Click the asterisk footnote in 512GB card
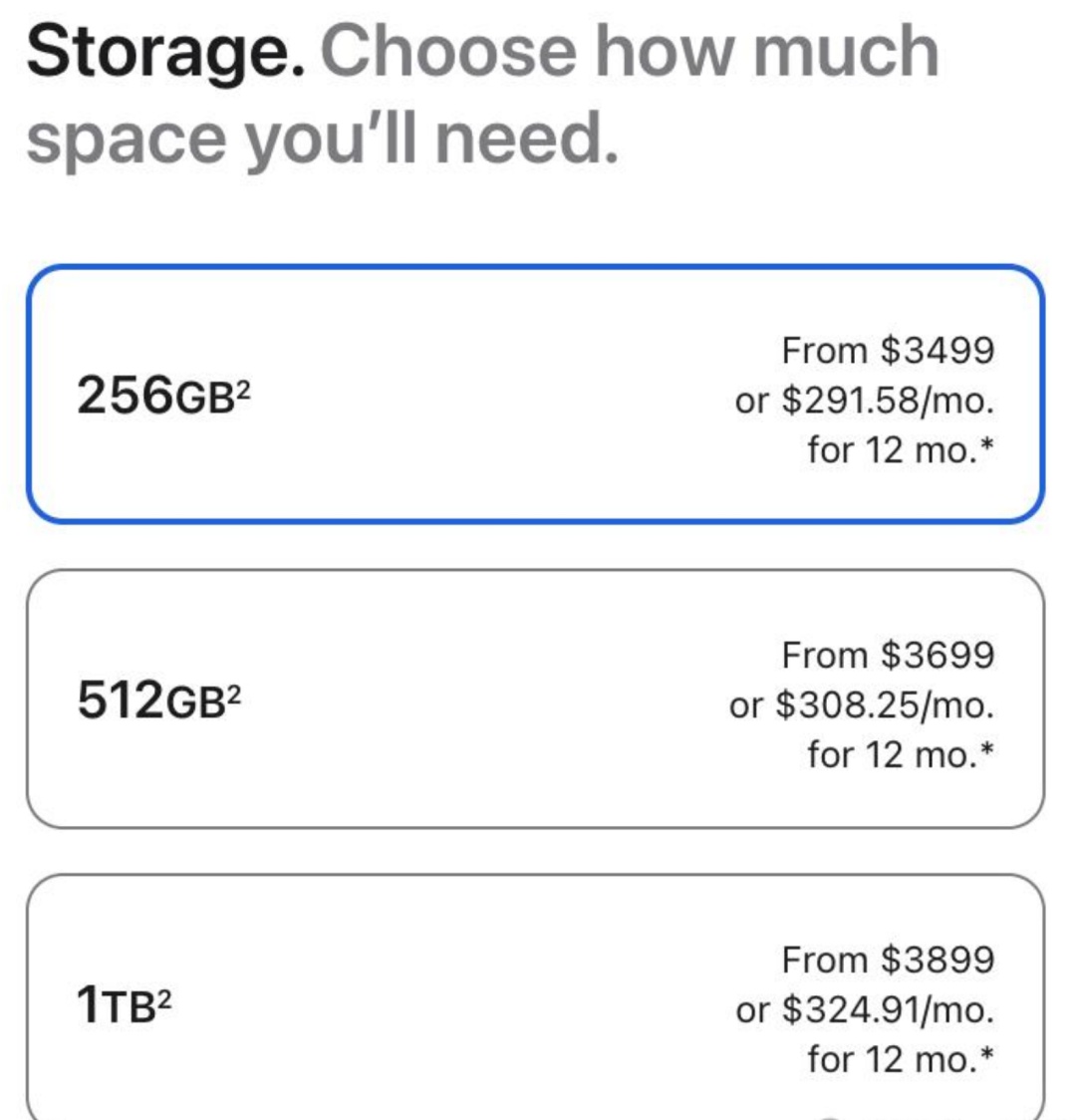Viewport: 1076px width, 1120px height. (987, 749)
